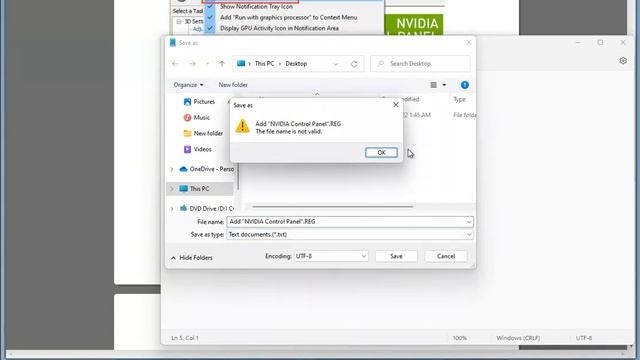
Task: Select Videos in navigation pane
Action: [x=202, y=149]
